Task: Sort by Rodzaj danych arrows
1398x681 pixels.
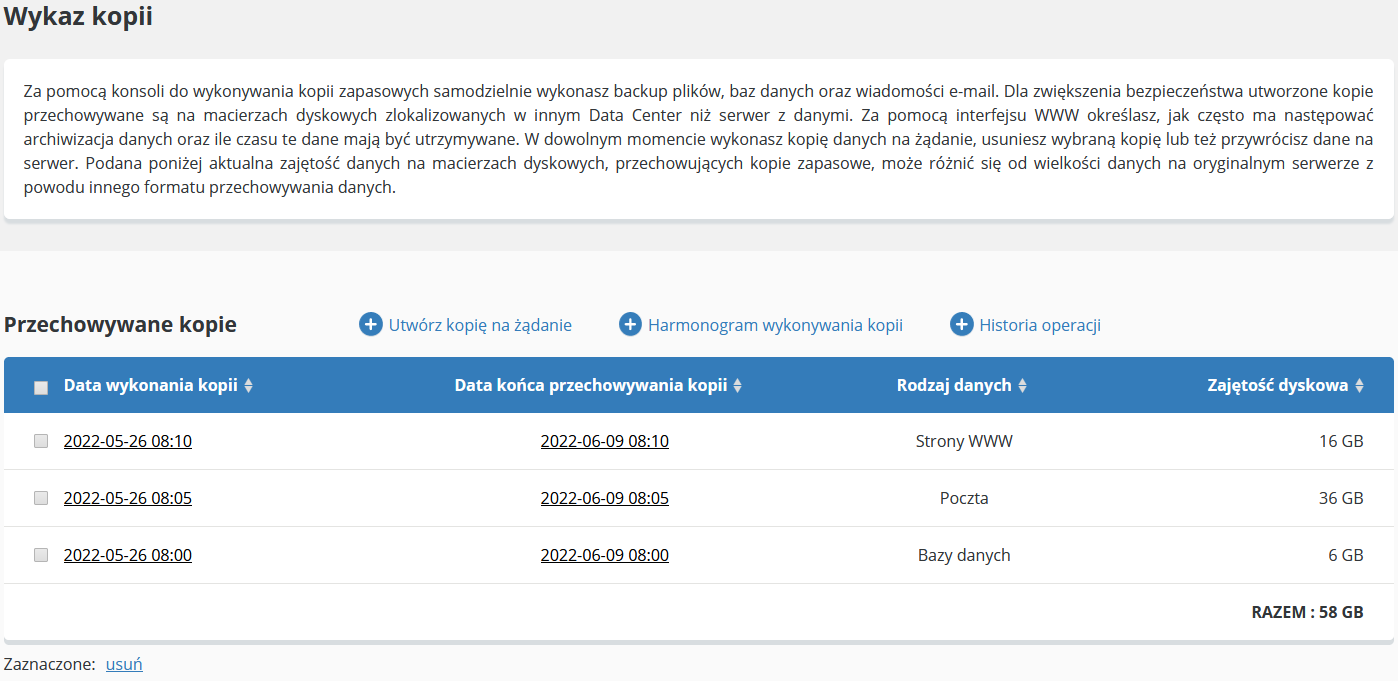Action: pos(1023,386)
